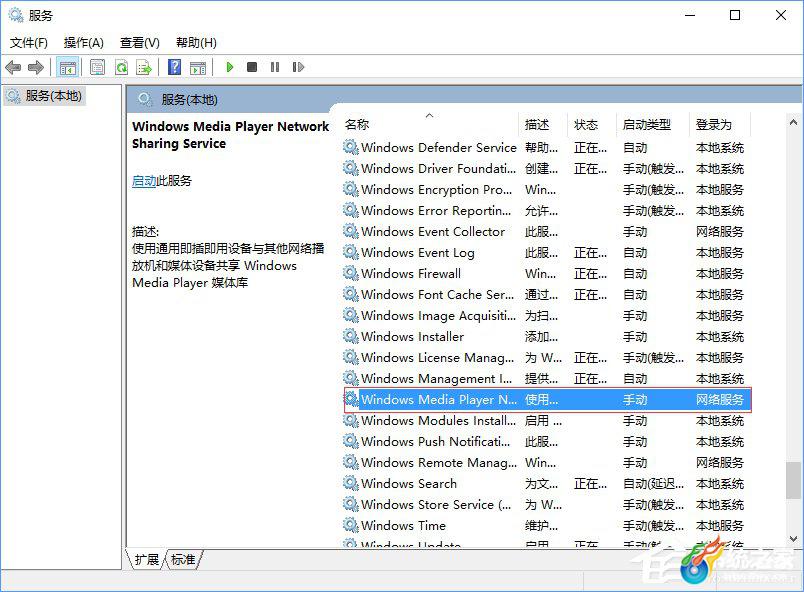Select the Windows Modules Installer row
The width and height of the screenshot is (804, 592).
coord(547,421)
